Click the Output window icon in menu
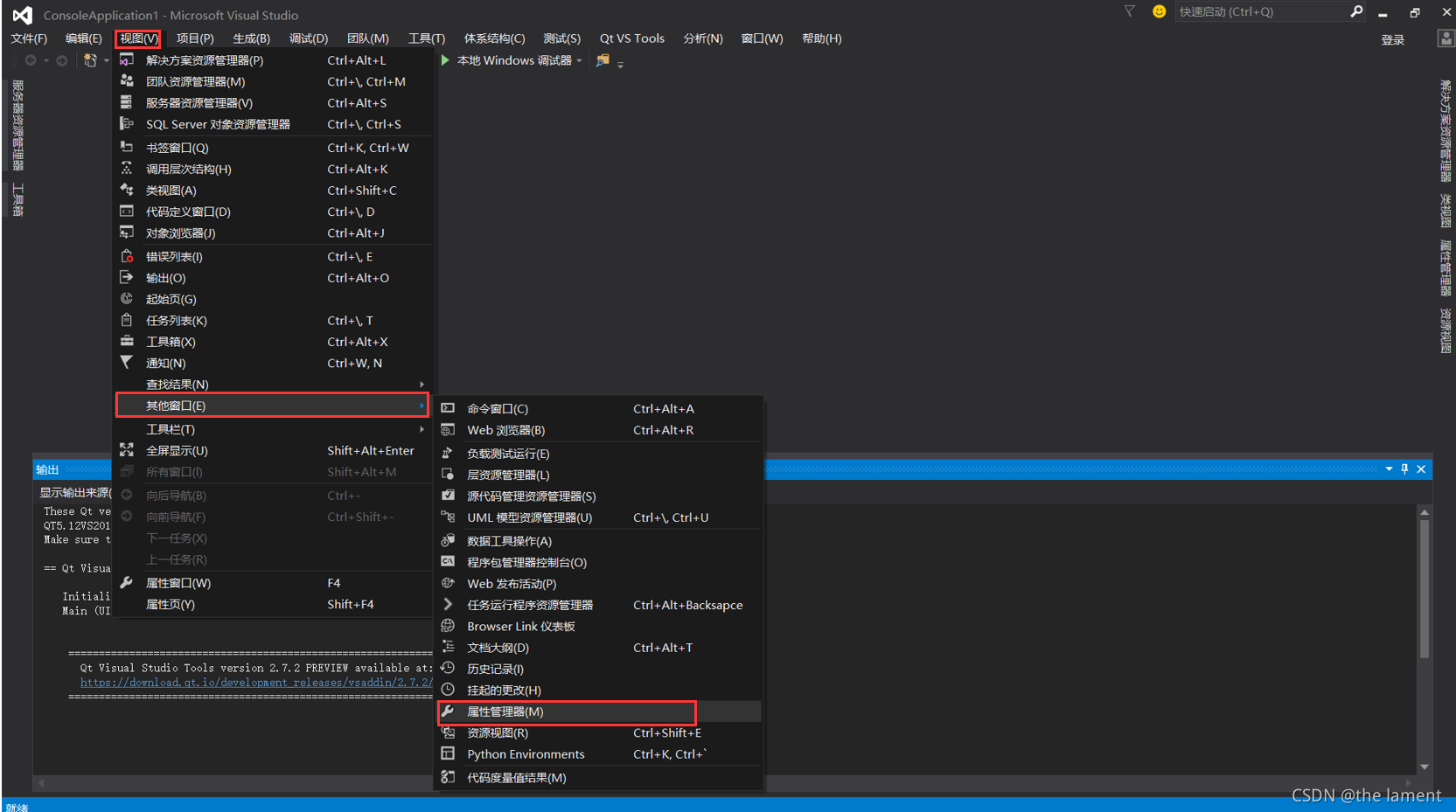 click(x=127, y=277)
